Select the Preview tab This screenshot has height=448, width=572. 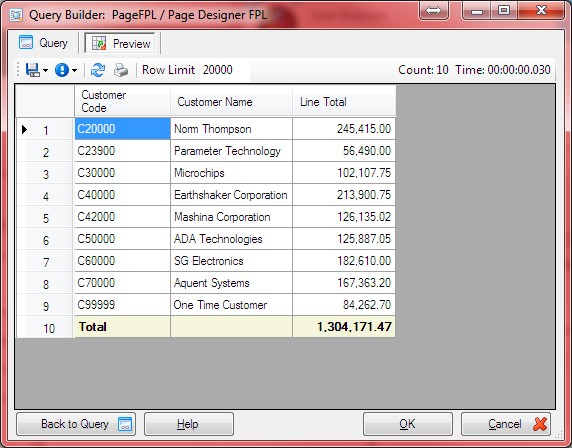[x=120, y=43]
